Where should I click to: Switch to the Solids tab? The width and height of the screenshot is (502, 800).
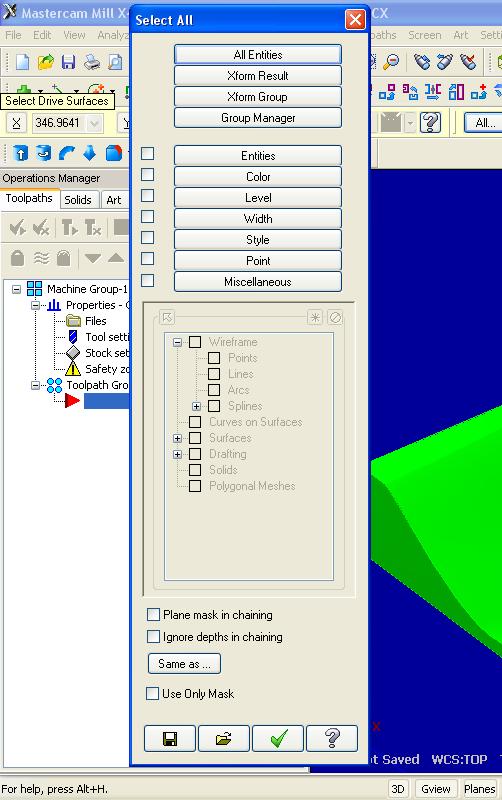tap(78, 199)
